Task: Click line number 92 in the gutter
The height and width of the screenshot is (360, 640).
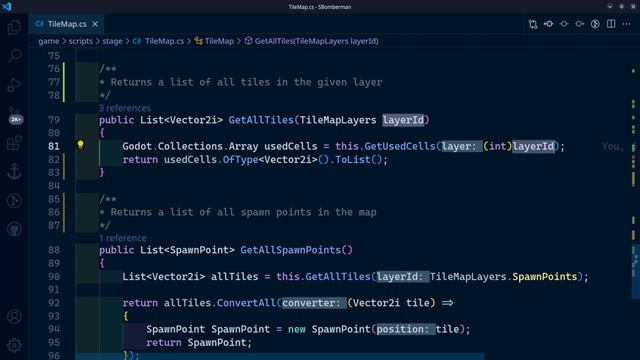Action: [54, 303]
